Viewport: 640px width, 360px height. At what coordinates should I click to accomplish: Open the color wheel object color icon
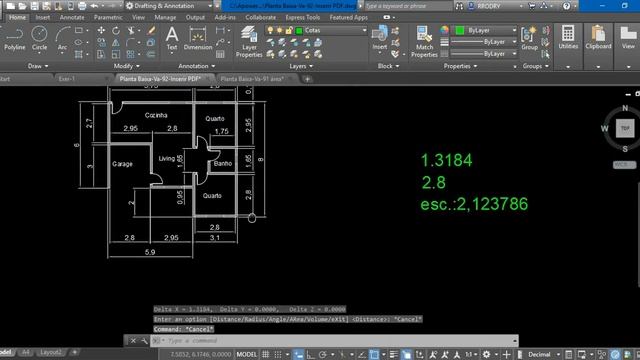[444, 30]
